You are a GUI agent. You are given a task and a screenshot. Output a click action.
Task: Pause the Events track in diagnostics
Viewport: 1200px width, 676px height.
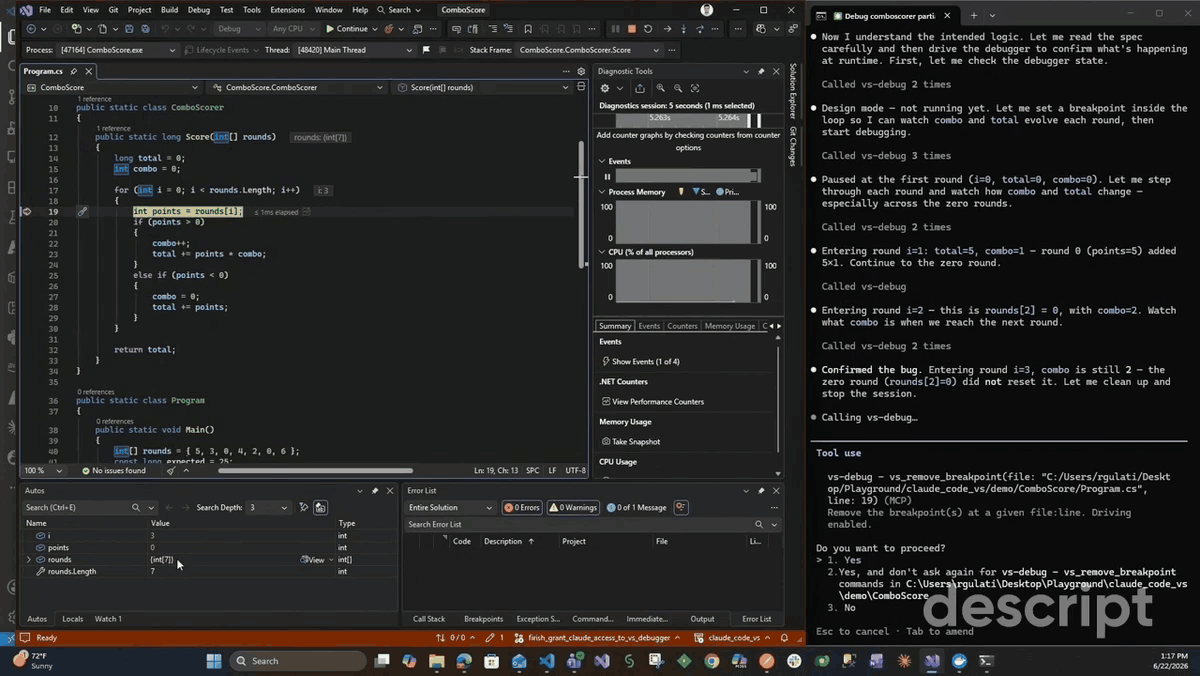pos(607,177)
